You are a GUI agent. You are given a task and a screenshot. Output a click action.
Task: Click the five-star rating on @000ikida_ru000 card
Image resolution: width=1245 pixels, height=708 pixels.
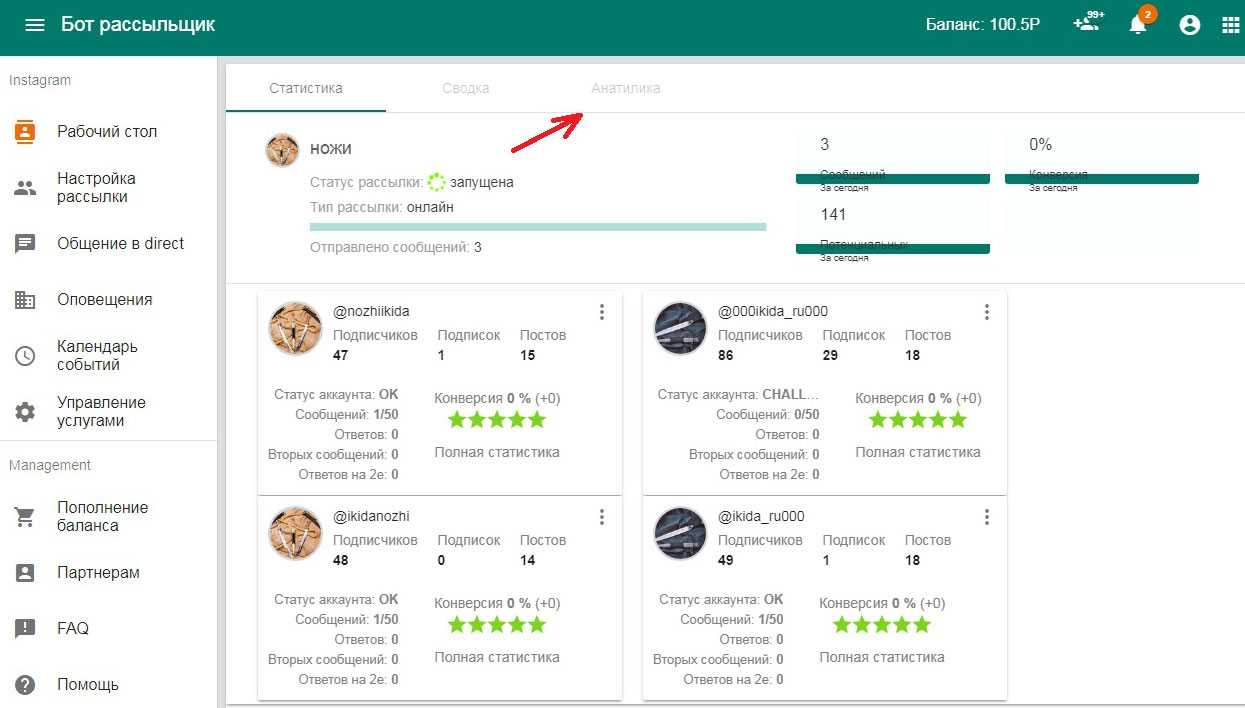coord(917,420)
